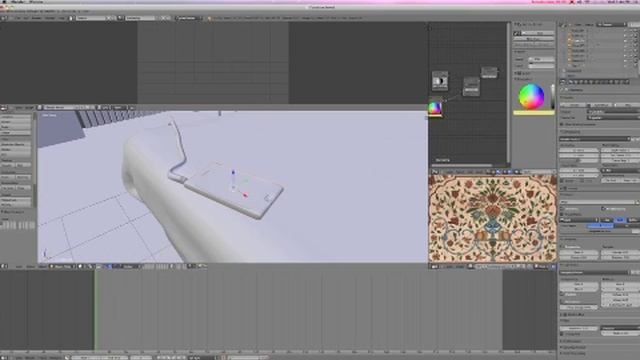Open the Window menu in macOS menu bar

[x=37, y=2]
